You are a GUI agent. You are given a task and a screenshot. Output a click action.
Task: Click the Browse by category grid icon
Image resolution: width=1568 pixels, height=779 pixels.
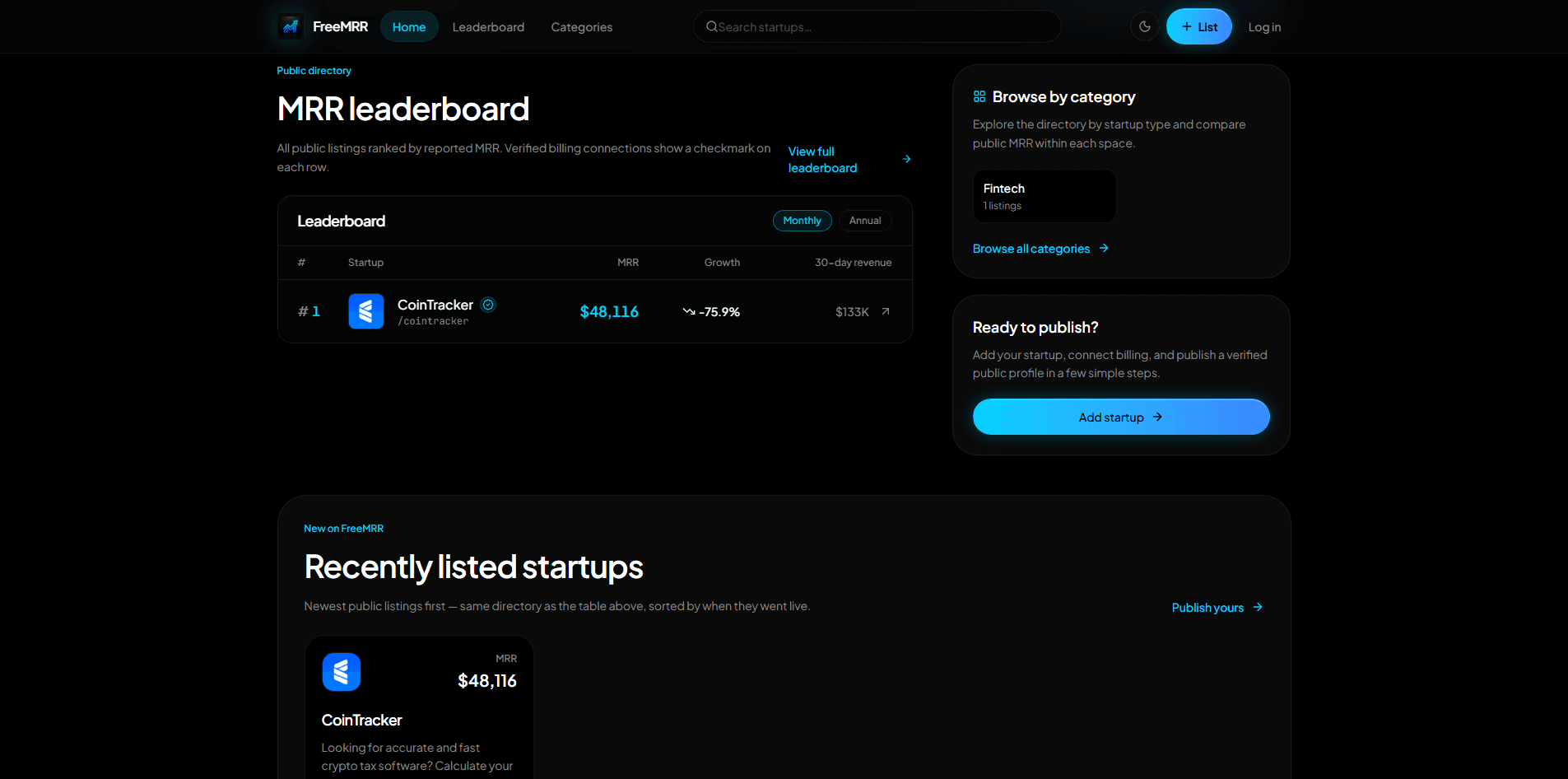(x=979, y=96)
